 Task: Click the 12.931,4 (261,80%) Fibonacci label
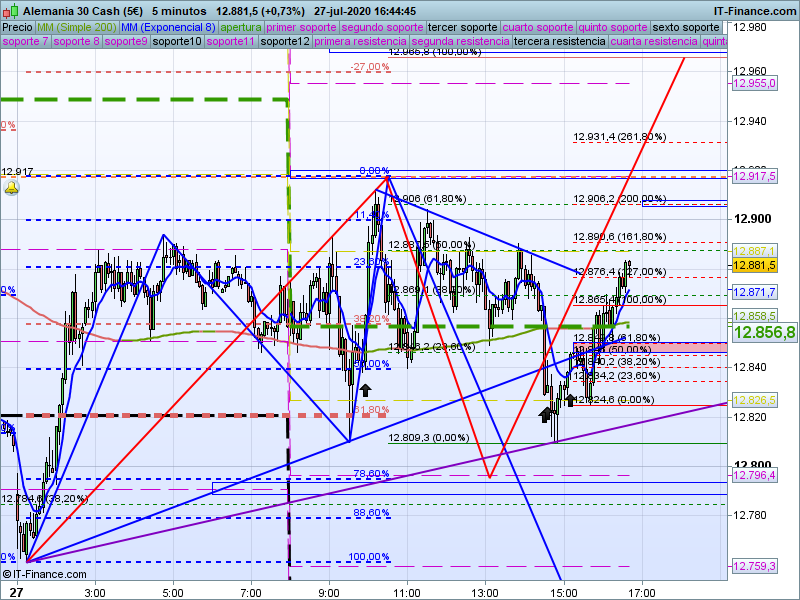click(x=619, y=137)
